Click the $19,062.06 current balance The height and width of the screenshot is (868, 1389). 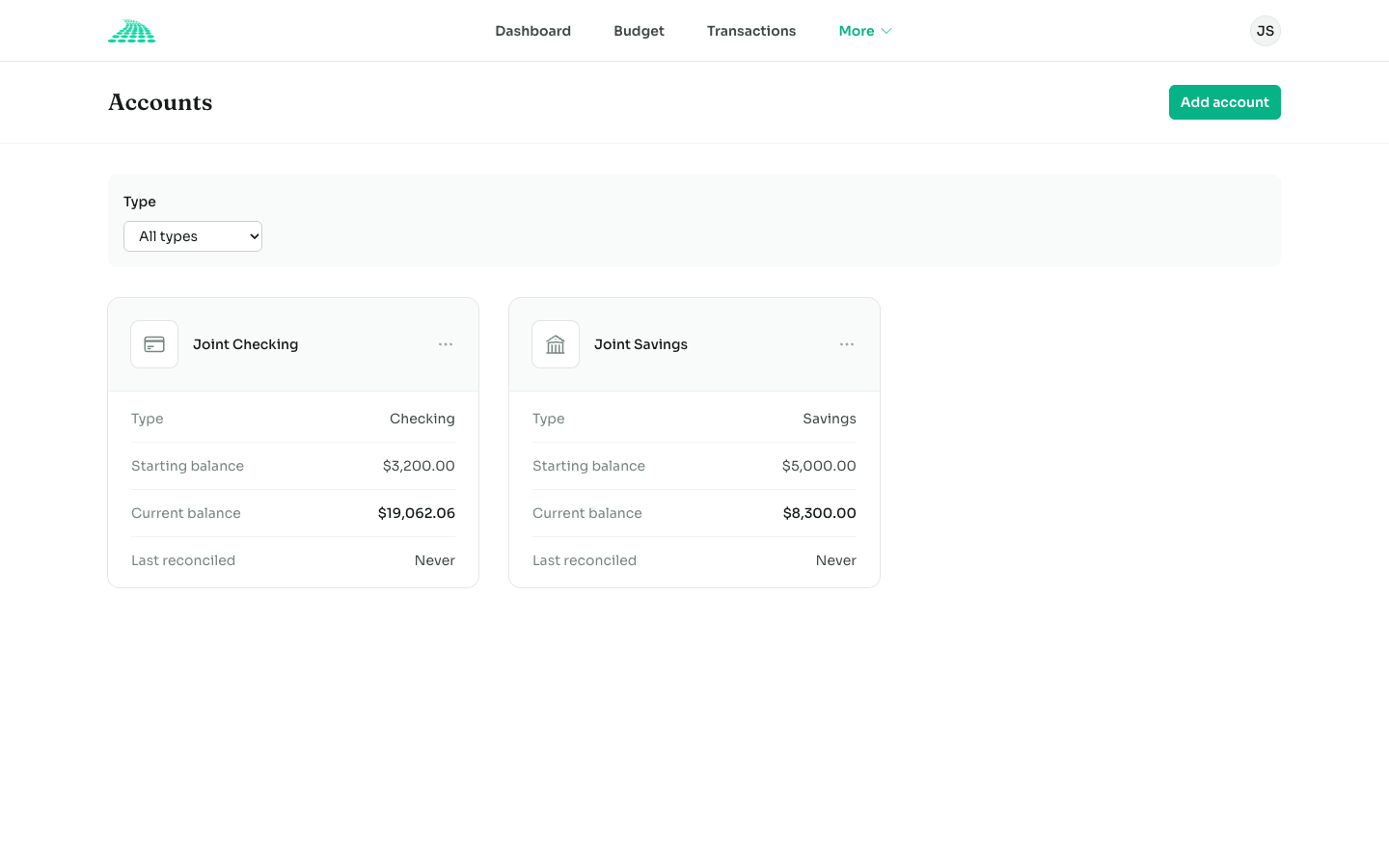(x=417, y=513)
